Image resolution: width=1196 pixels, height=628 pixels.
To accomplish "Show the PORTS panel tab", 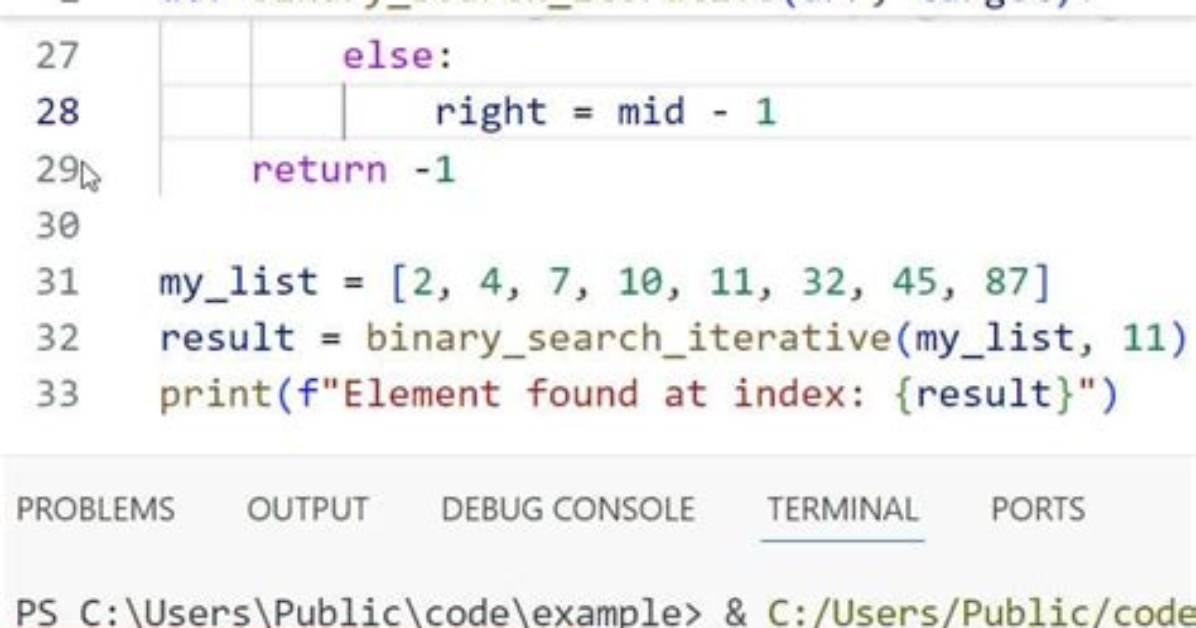I will [x=1037, y=509].
